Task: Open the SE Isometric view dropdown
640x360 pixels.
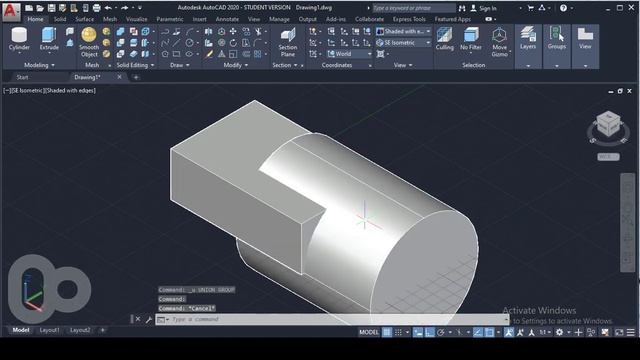Action: (x=403, y=42)
